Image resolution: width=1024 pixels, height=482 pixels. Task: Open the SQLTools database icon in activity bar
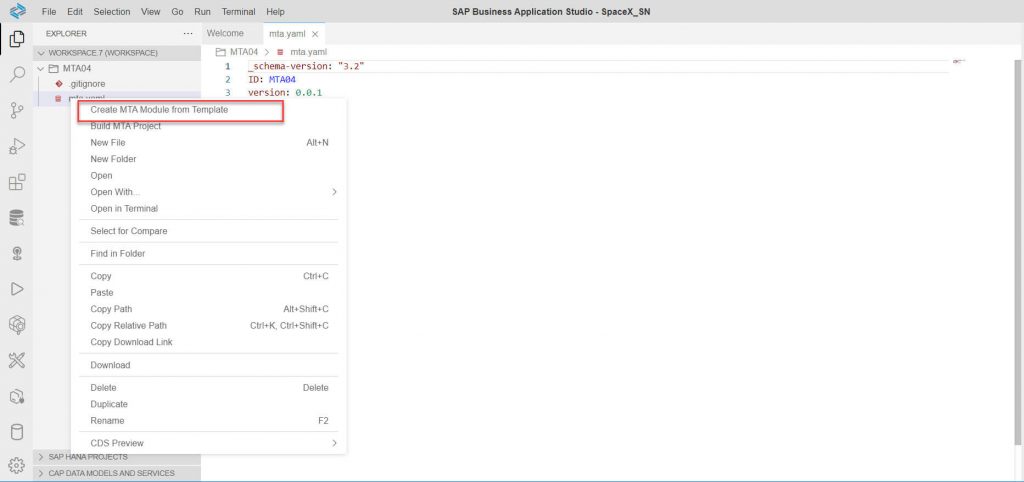(x=17, y=217)
